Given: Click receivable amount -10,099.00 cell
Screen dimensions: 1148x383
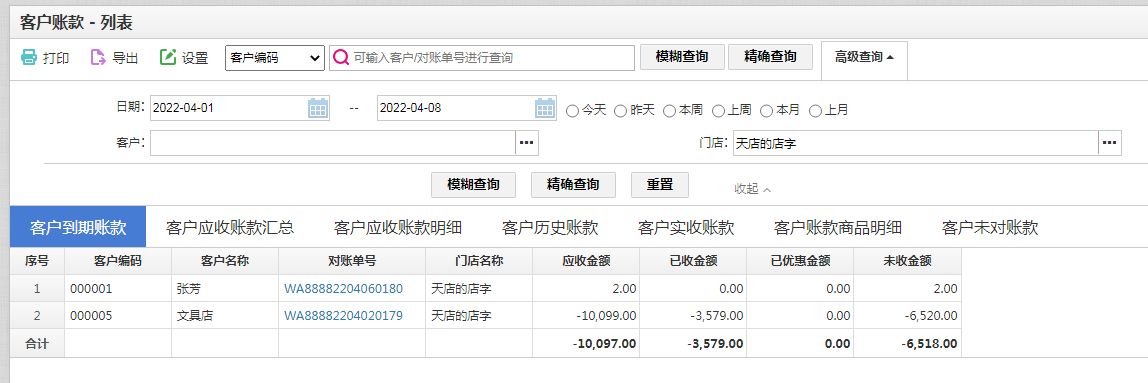Looking at the screenshot, I should (586, 316).
